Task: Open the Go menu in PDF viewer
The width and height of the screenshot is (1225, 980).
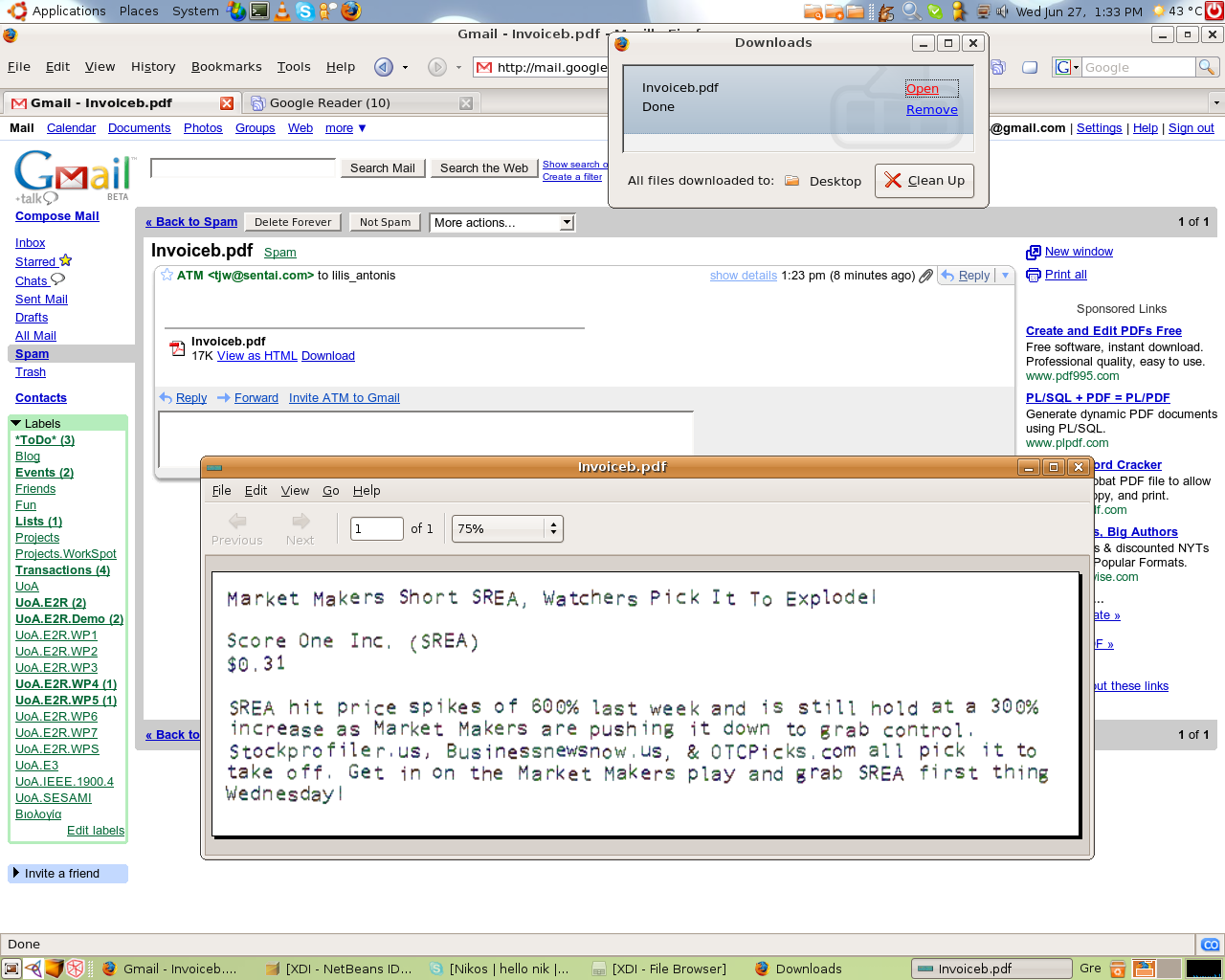Action: (x=330, y=491)
